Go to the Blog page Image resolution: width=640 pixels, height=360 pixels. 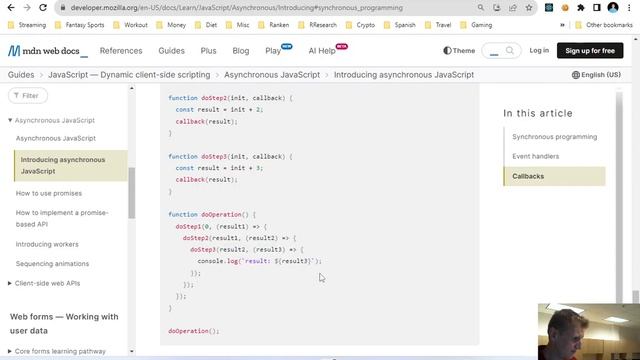(240, 51)
